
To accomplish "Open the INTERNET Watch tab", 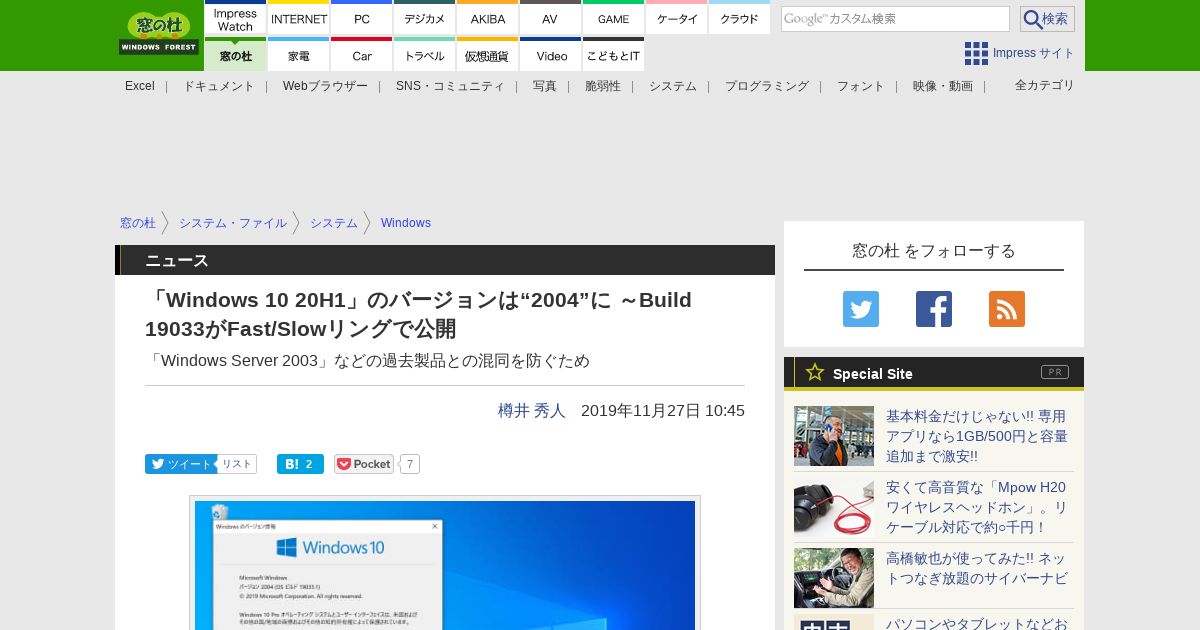I will [x=299, y=19].
